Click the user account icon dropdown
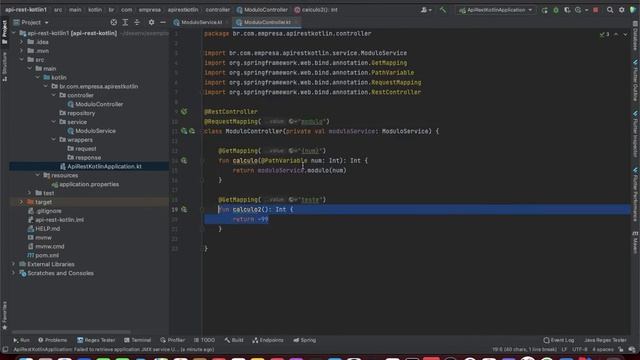The image size is (640, 360). [426, 10]
